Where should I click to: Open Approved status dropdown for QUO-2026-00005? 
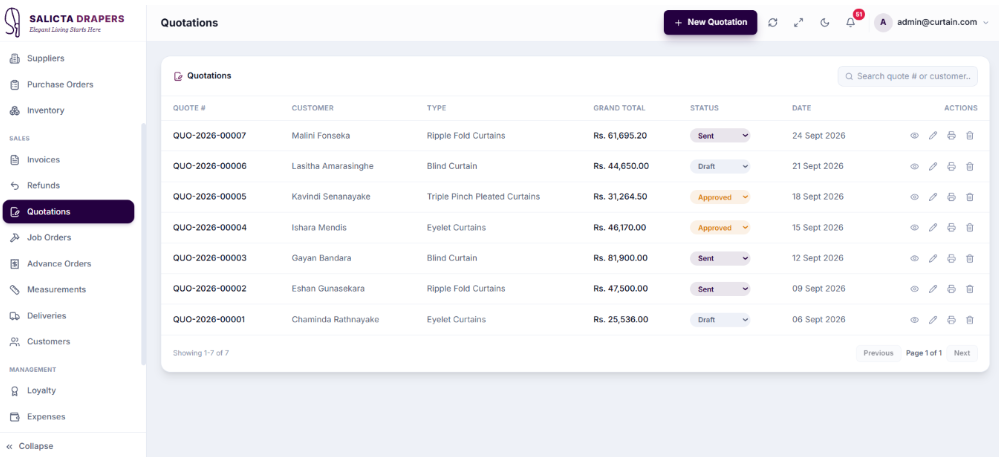[720, 197]
